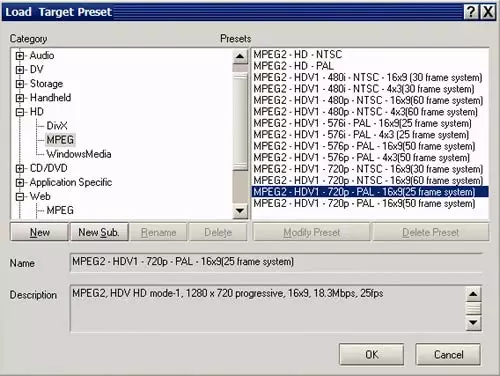The width and height of the screenshot is (500, 376).
Task: Expand the Storage category node
Action: (20, 84)
